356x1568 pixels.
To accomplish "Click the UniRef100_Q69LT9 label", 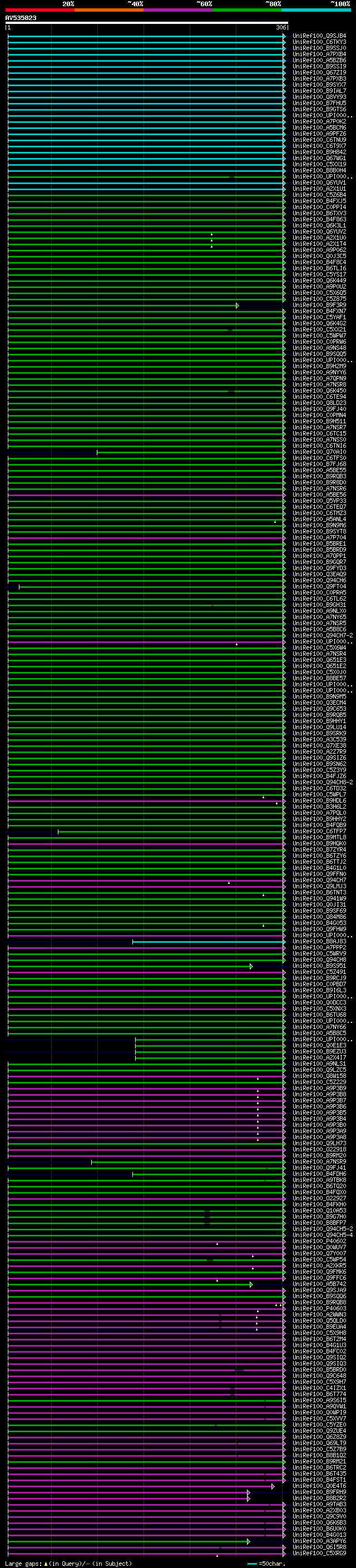I will pyautogui.click(x=319, y=1443).
